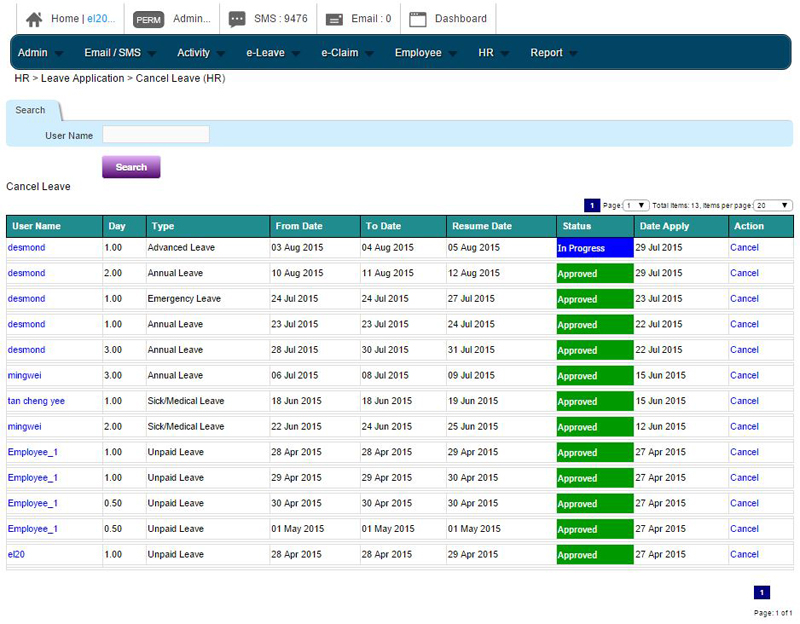Screen dimensions: 800x624
Task: Click Approved status in Emergency Leave row
Action: coord(595,298)
